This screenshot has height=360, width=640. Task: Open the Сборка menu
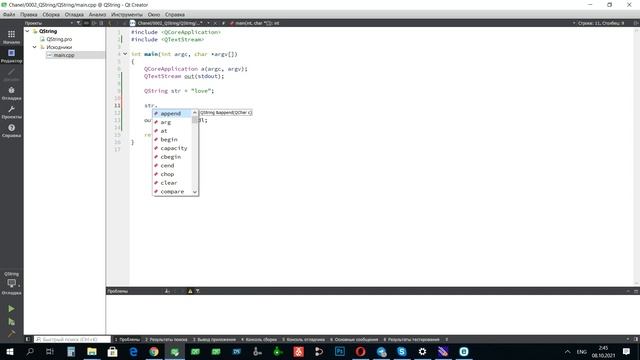tap(51, 14)
